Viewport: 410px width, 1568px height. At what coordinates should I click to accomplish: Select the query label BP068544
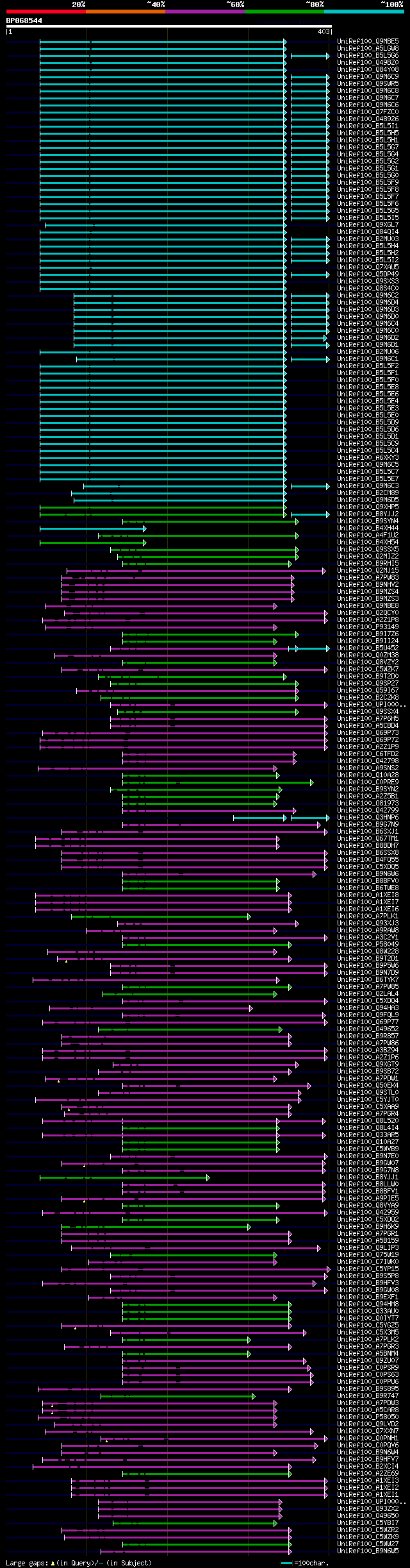[x=24, y=21]
